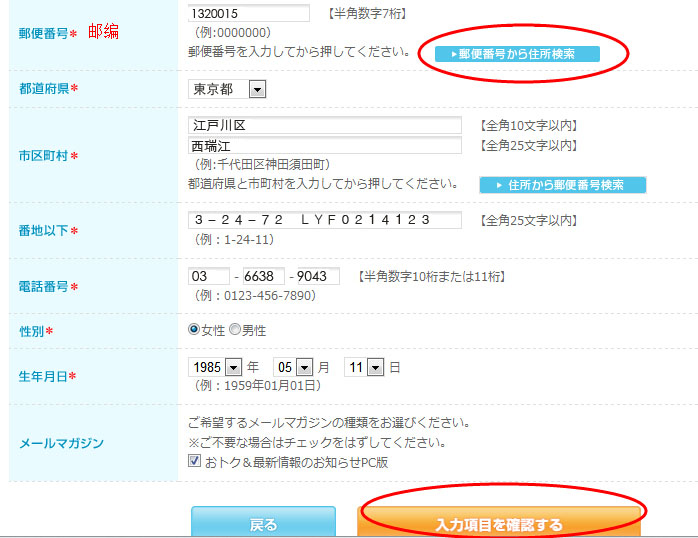Click the arrow of the prefecture dropdown
Screen dimensions: 698x538
click(257, 90)
